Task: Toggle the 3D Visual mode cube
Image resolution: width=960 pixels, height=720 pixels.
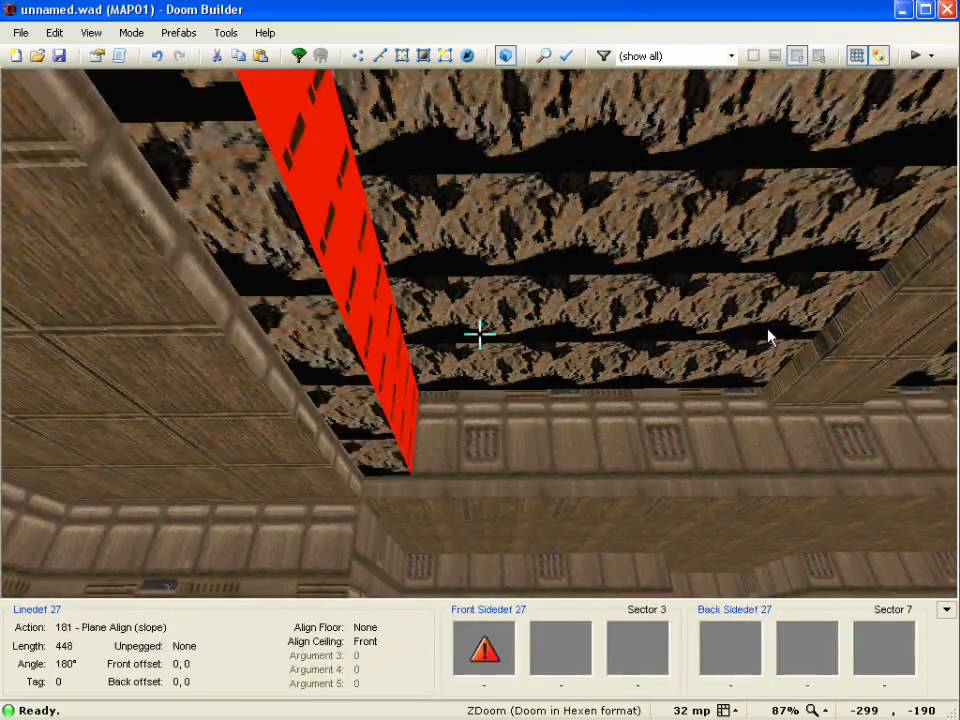Action: click(x=505, y=56)
